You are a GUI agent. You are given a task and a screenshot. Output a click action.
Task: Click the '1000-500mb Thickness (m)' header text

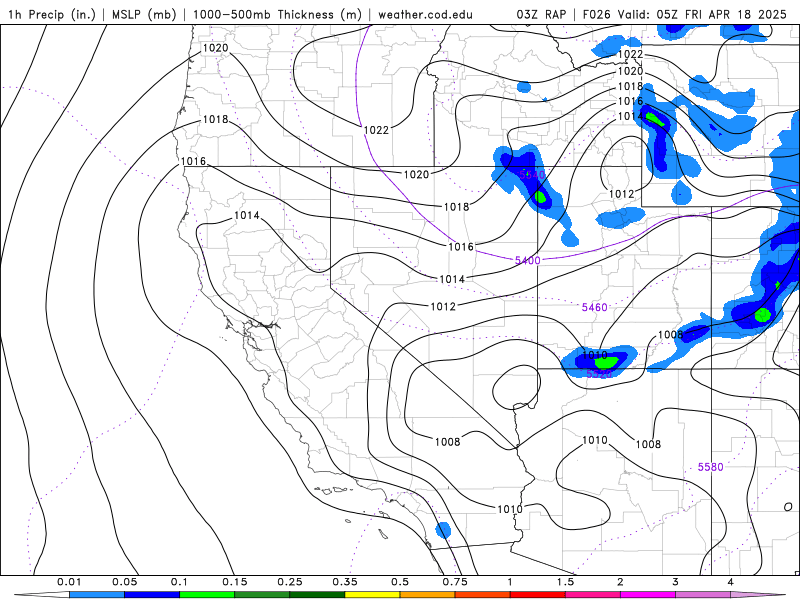277,14
